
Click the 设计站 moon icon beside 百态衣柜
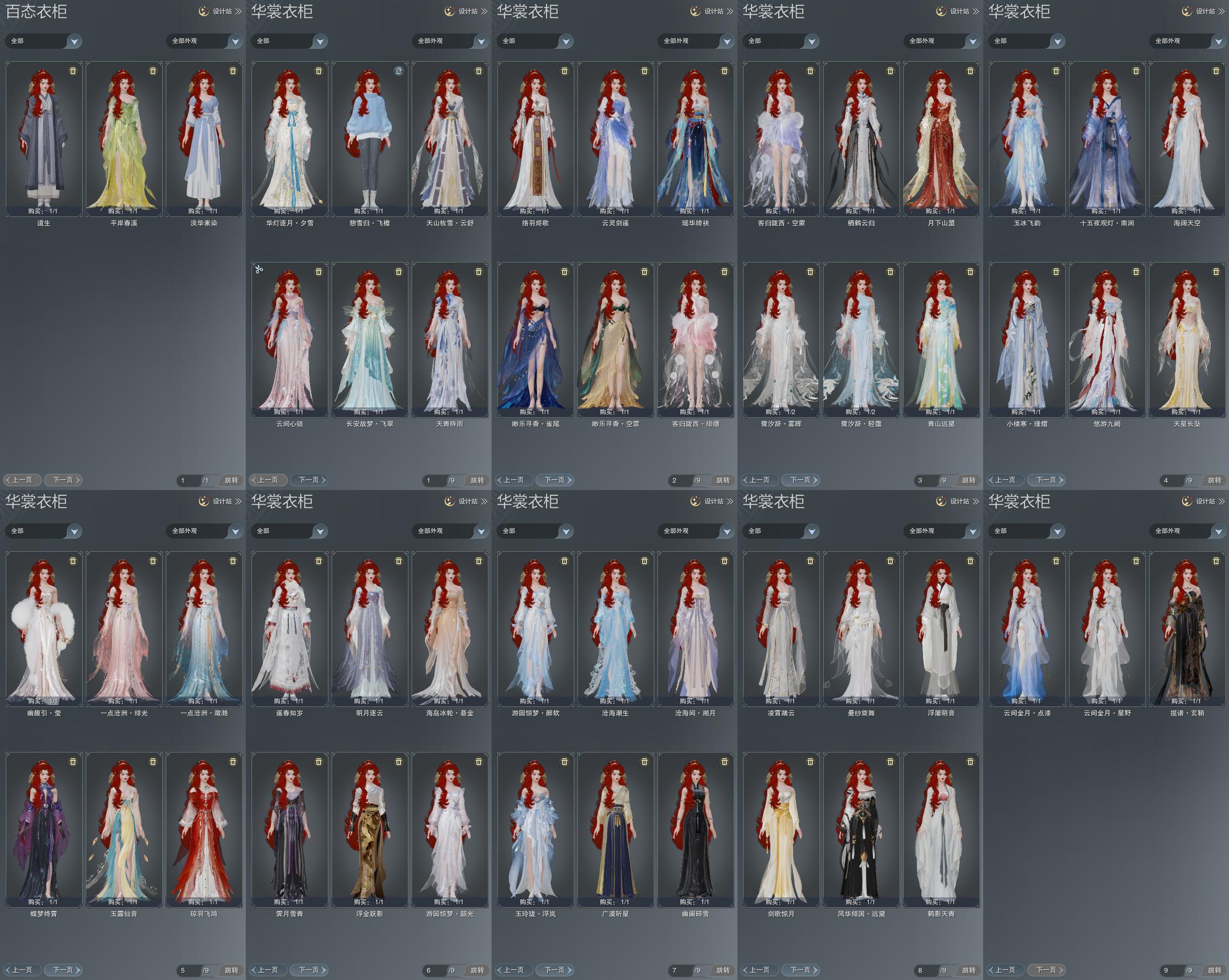click(x=204, y=11)
